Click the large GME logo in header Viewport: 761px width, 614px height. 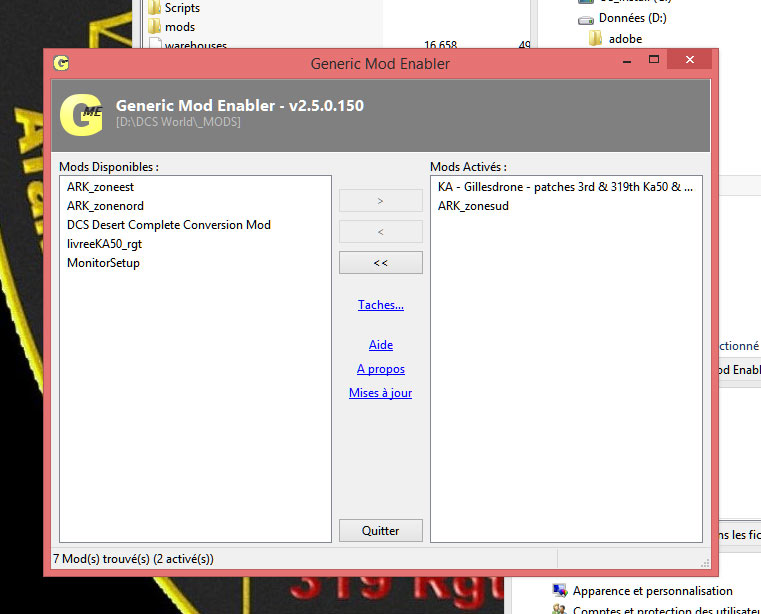[x=80, y=114]
